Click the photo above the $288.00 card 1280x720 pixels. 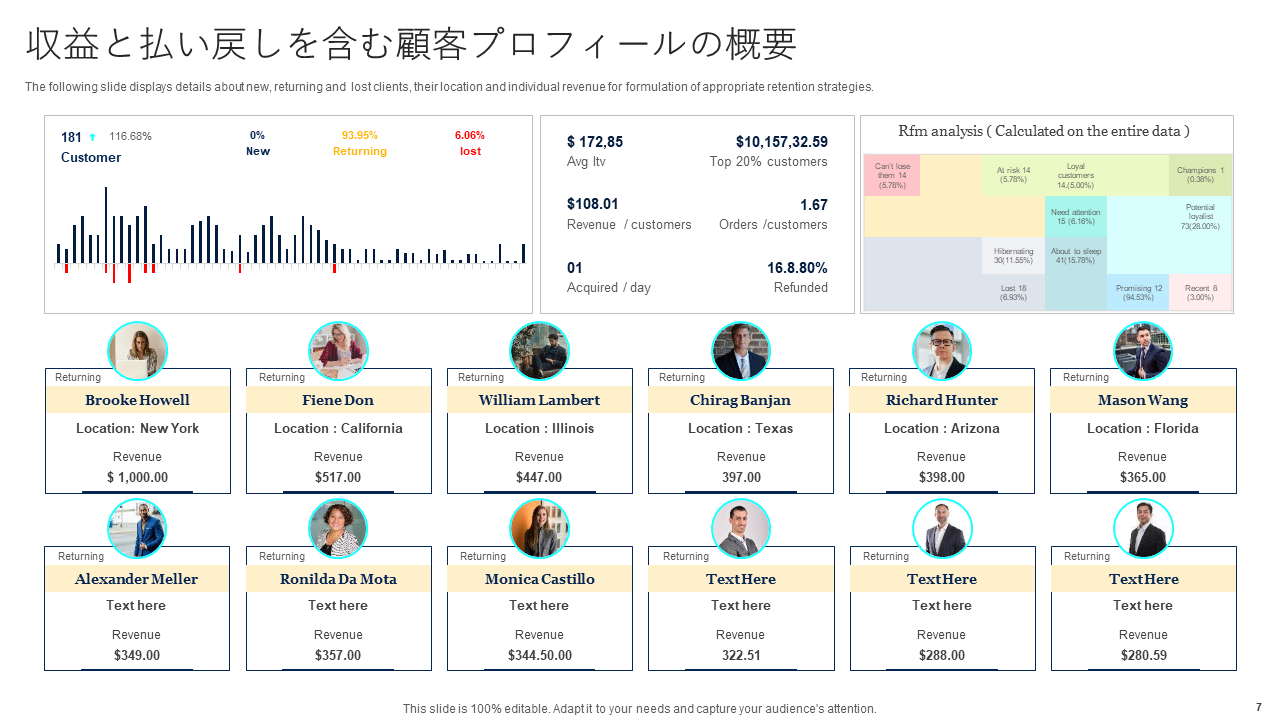point(942,528)
